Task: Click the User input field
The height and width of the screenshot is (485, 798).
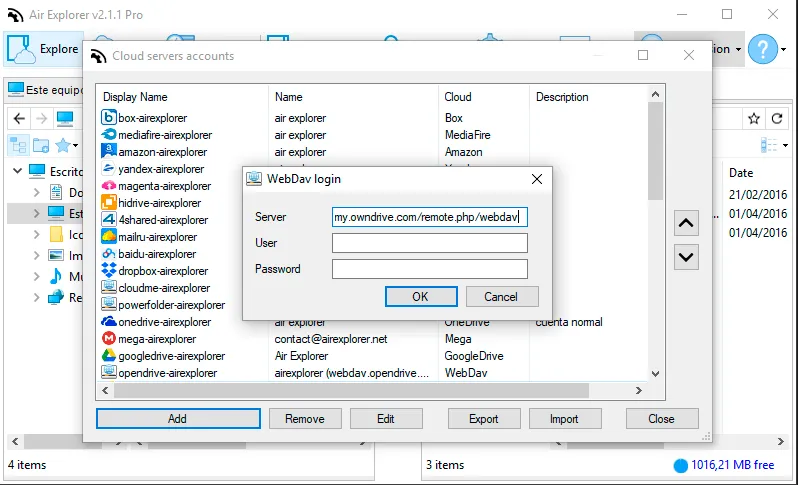Action: [x=430, y=243]
